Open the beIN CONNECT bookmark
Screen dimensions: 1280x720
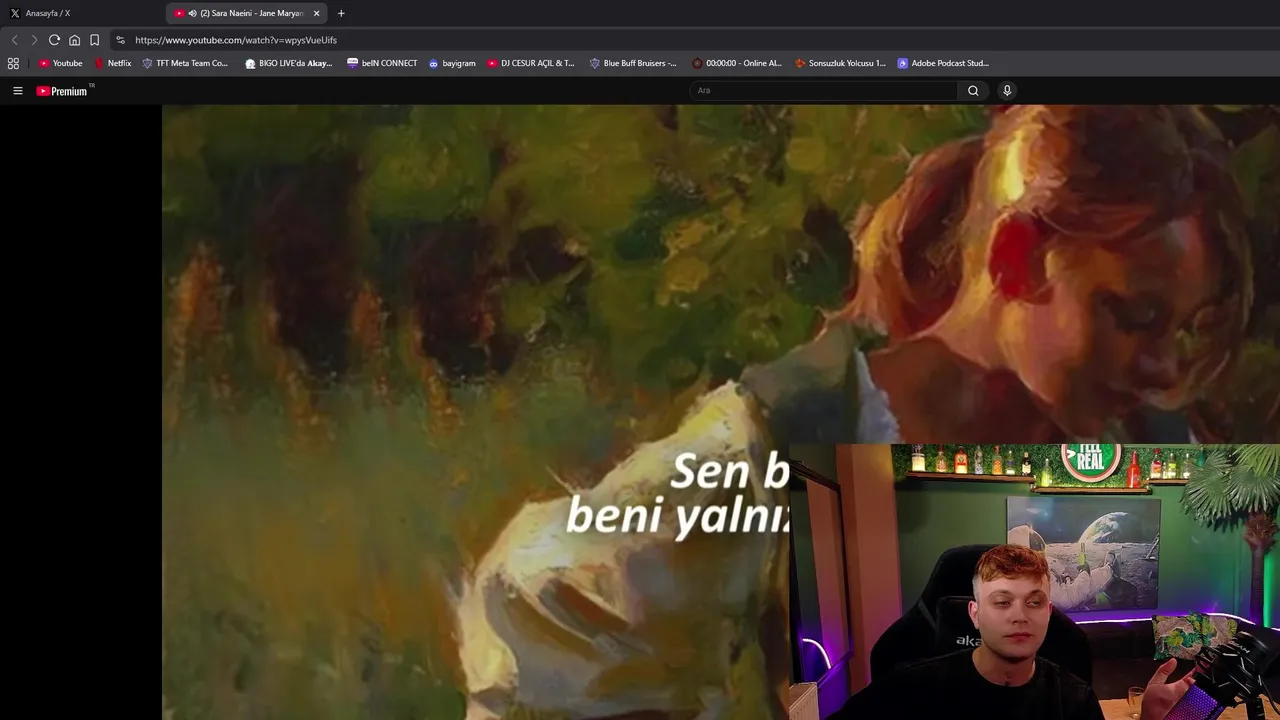[382, 63]
